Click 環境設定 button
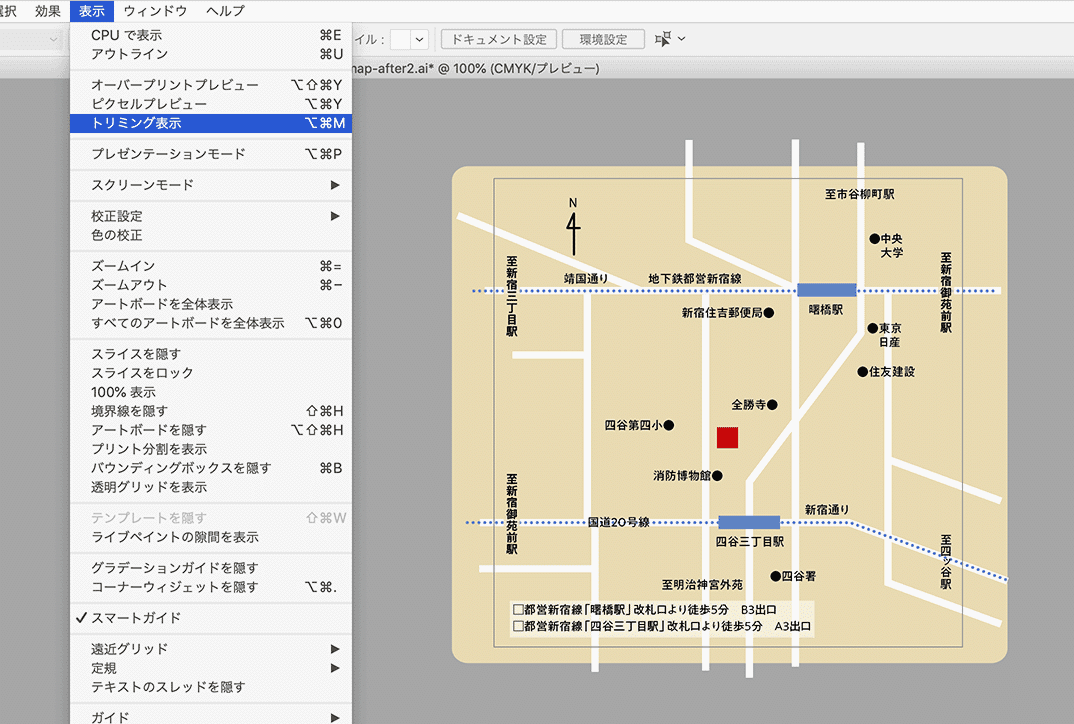 pos(603,40)
